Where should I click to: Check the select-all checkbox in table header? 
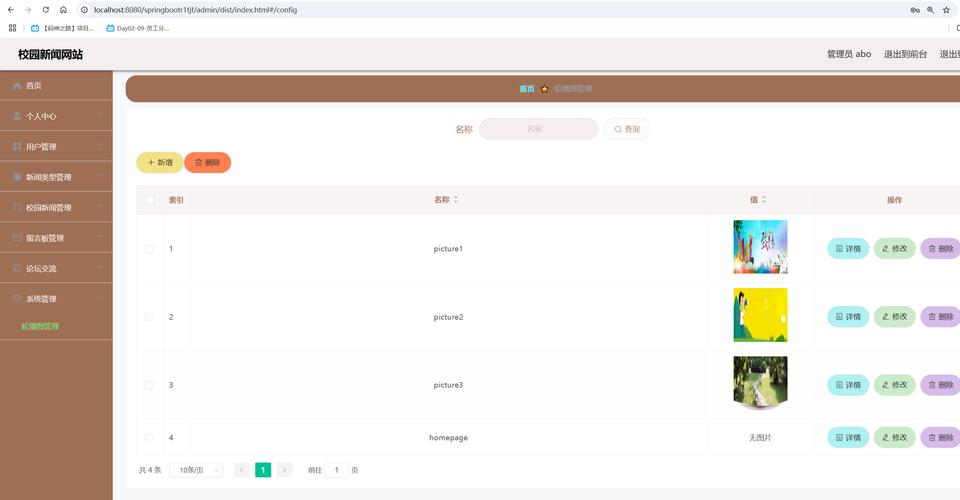[x=150, y=200]
